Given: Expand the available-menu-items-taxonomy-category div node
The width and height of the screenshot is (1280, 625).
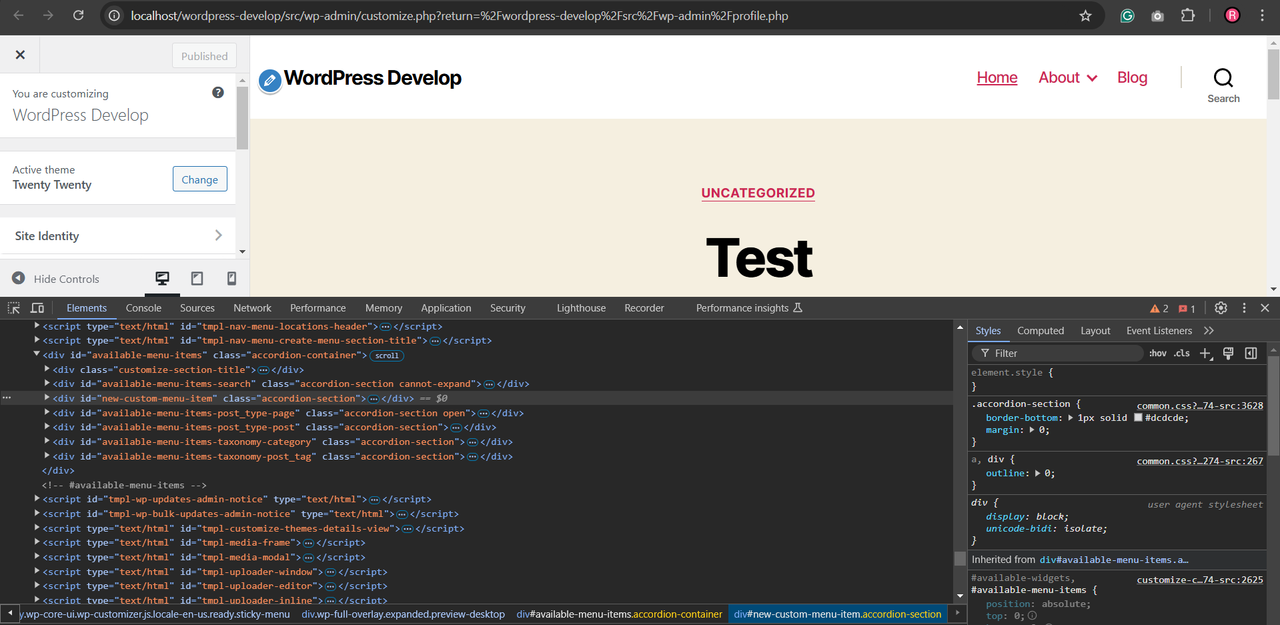Looking at the screenshot, I should tap(47, 442).
